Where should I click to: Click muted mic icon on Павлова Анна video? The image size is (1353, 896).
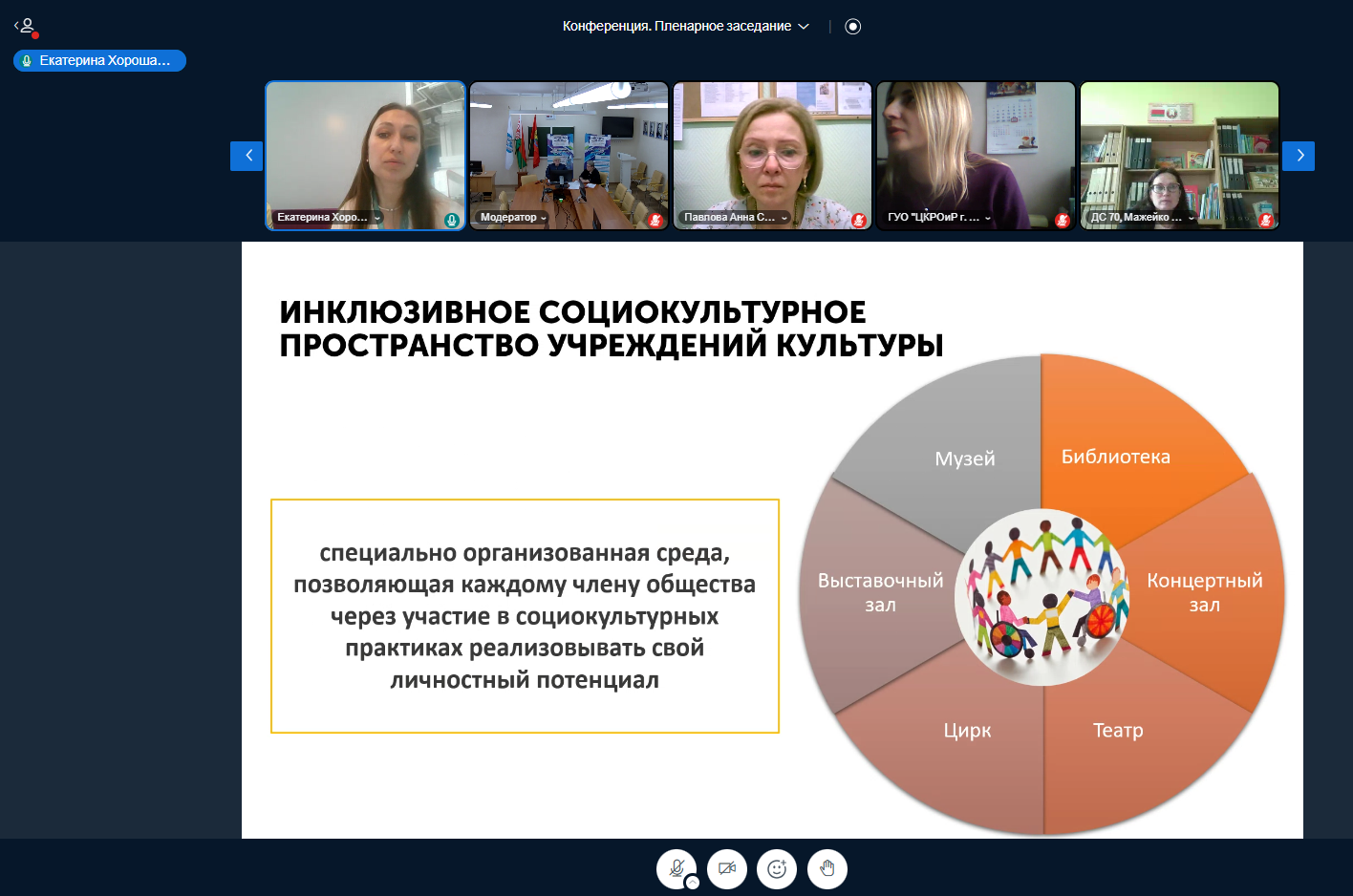pos(859,221)
